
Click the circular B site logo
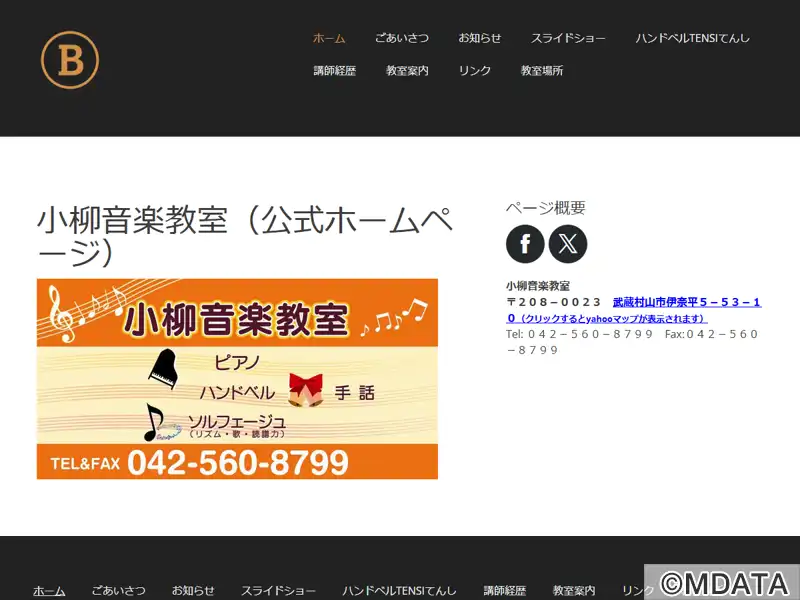pos(70,60)
